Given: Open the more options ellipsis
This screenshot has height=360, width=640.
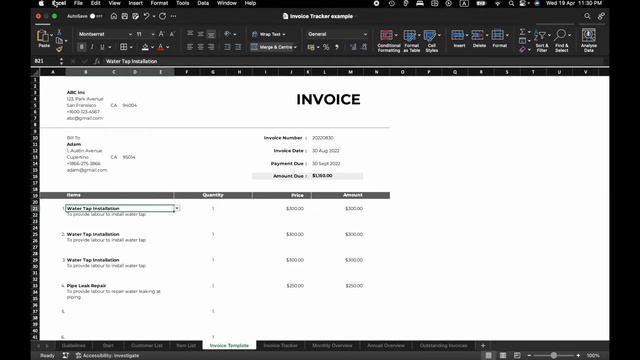Looking at the screenshot, I should point(173,16).
